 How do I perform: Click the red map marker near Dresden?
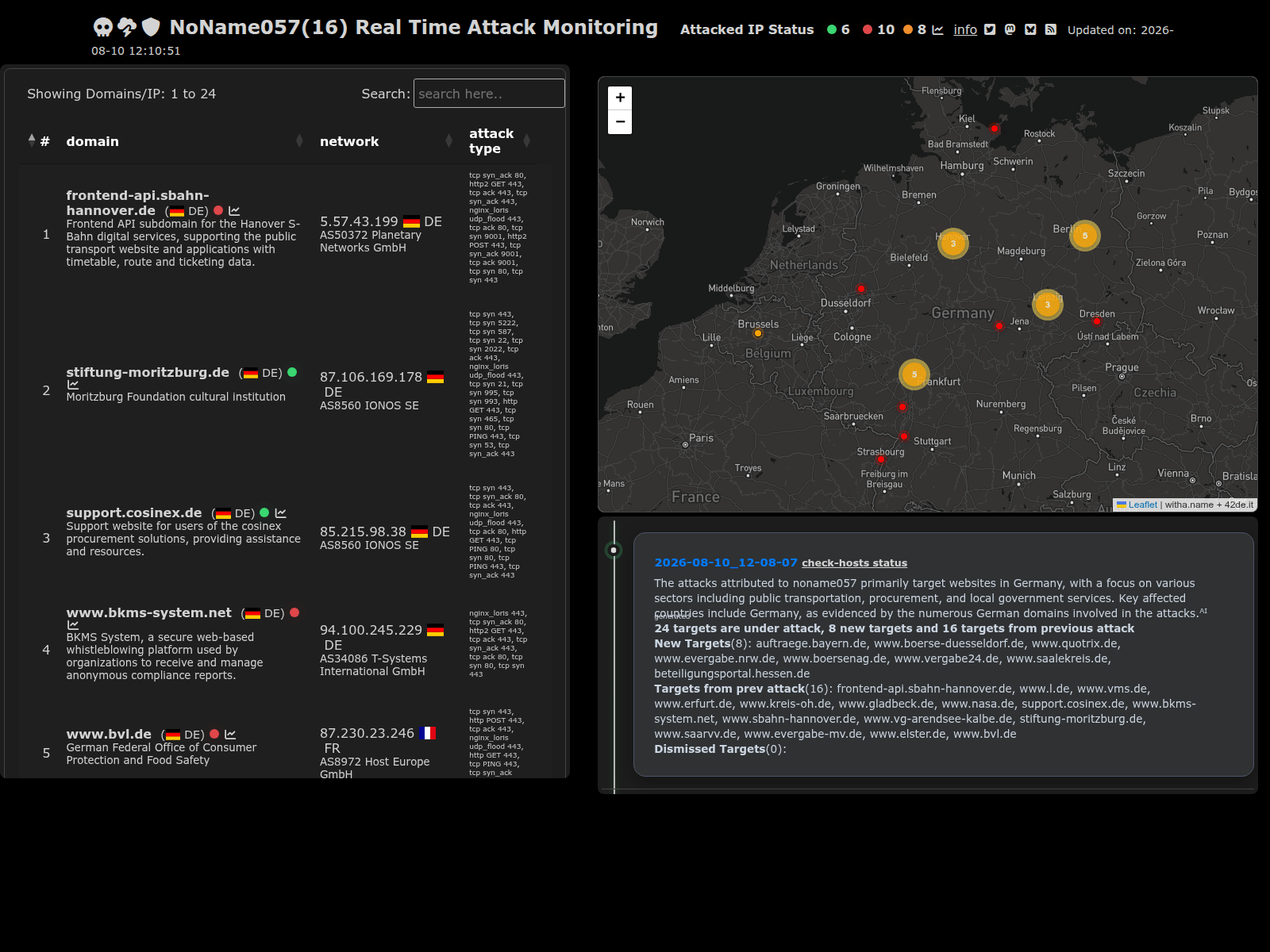[x=1097, y=322]
